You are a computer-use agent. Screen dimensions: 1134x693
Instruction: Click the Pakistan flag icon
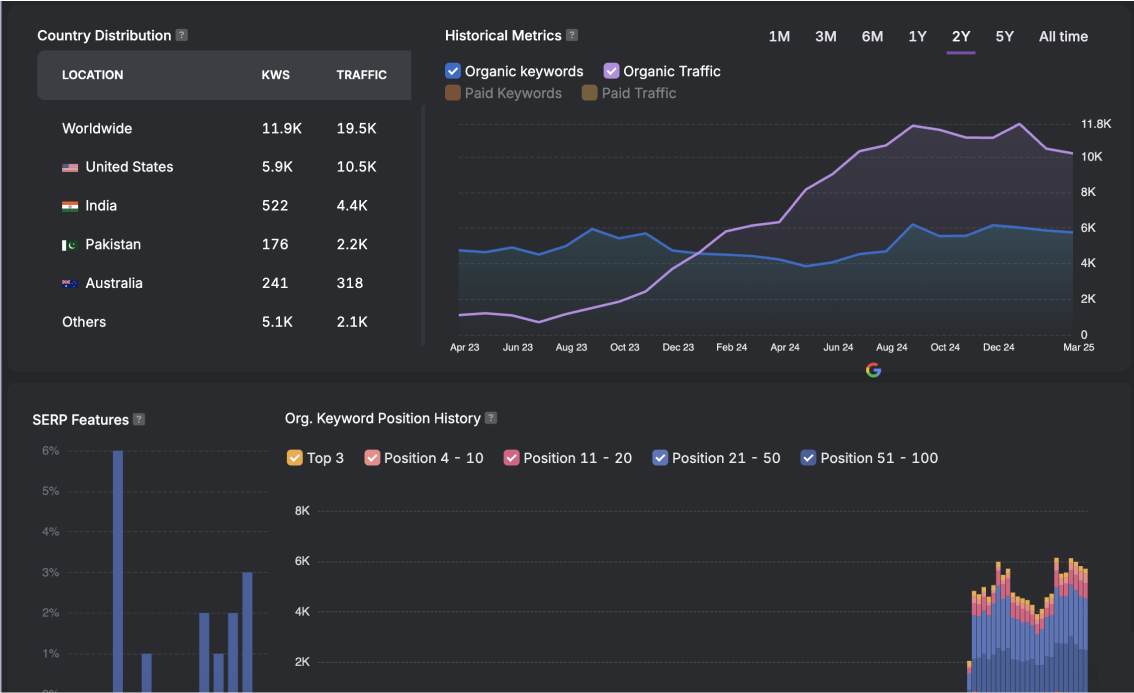coord(70,245)
